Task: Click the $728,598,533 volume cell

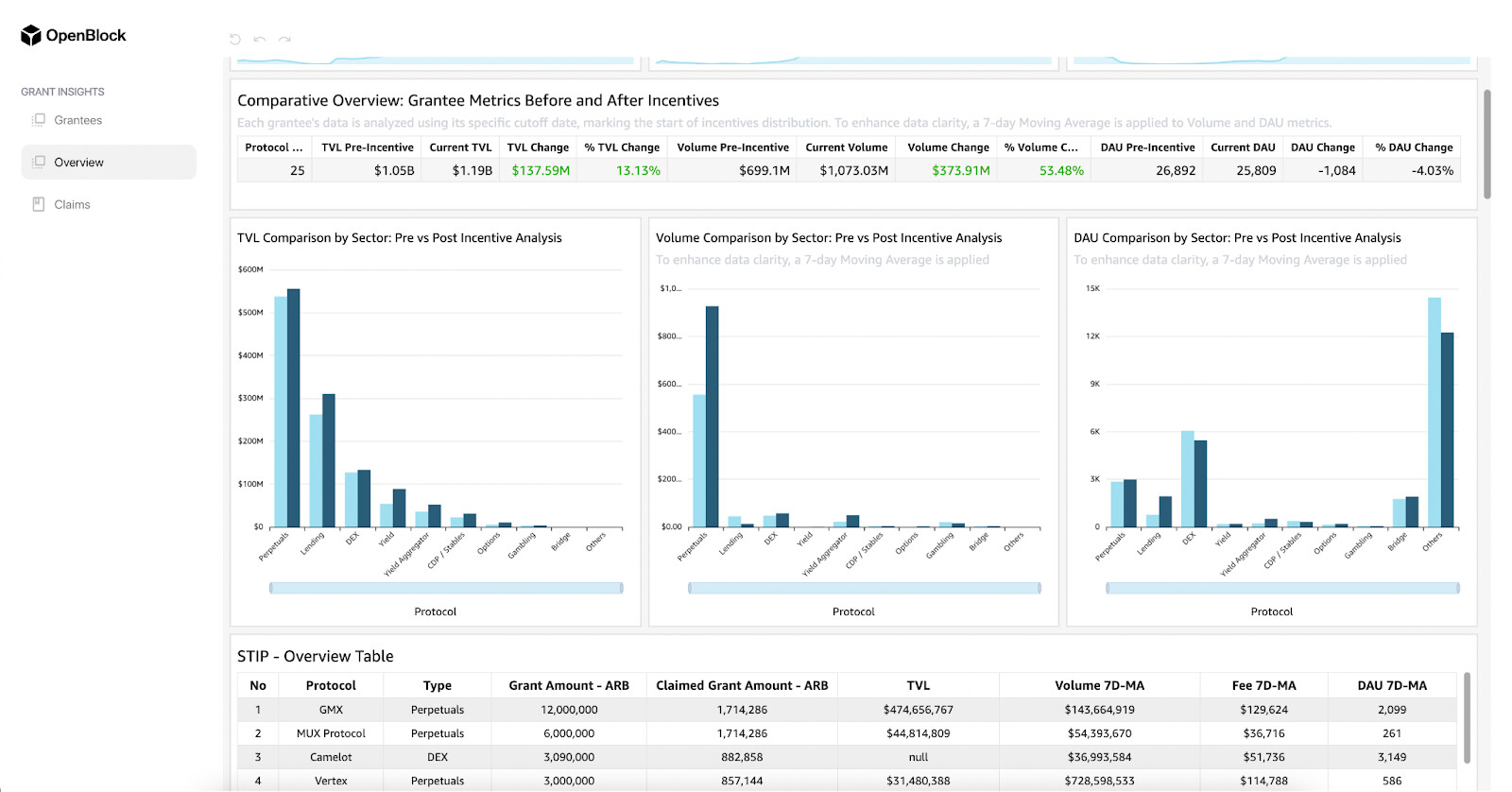Action: pyautogui.click(x=1099, y=781)
